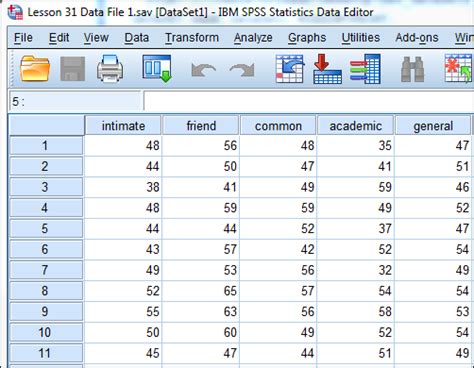Click the Go to case icon
Viewport: 474px width, 368px height.
pos(290,69)
